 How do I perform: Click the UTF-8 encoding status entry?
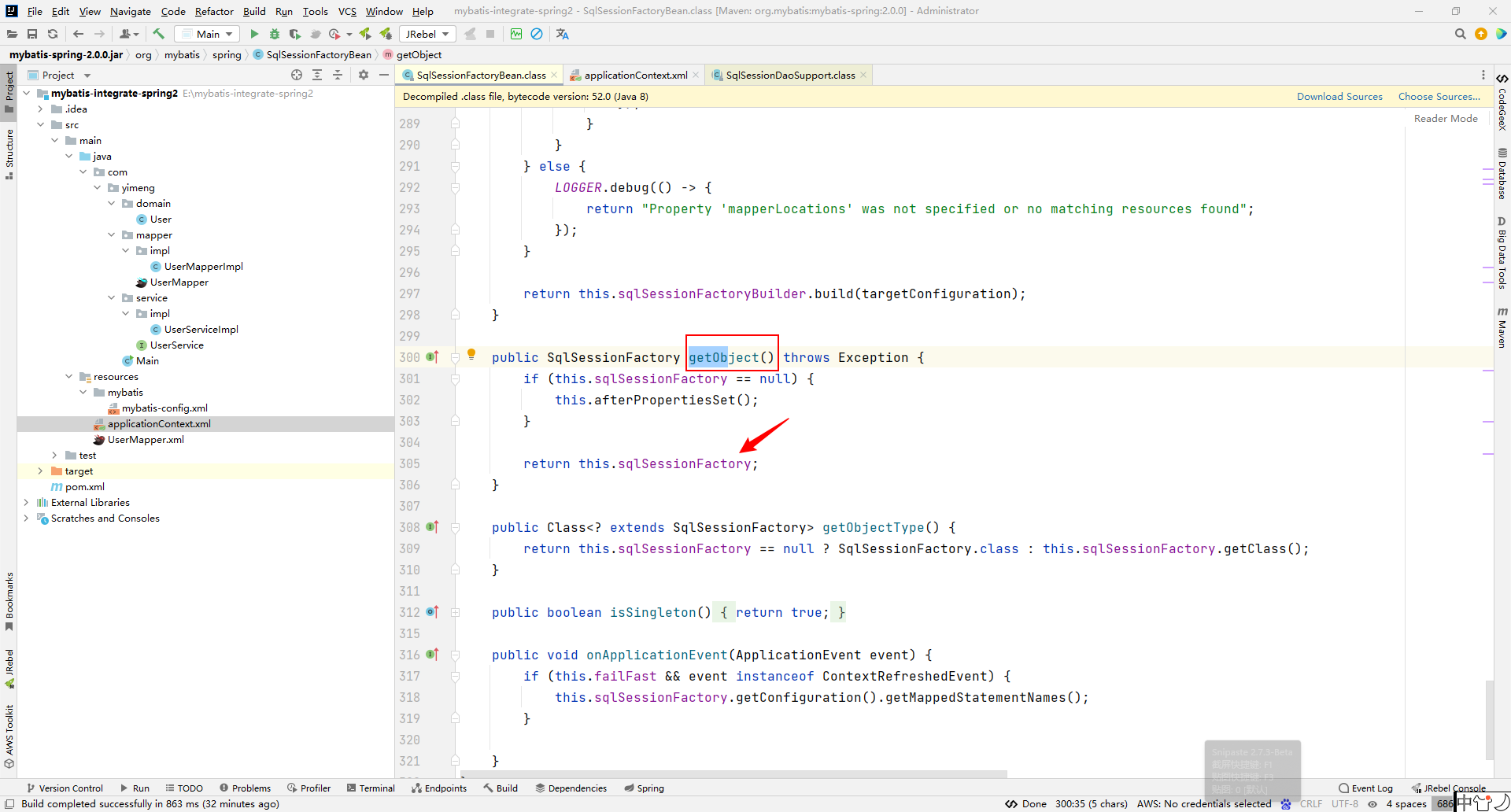click(x=1345, y=803)
